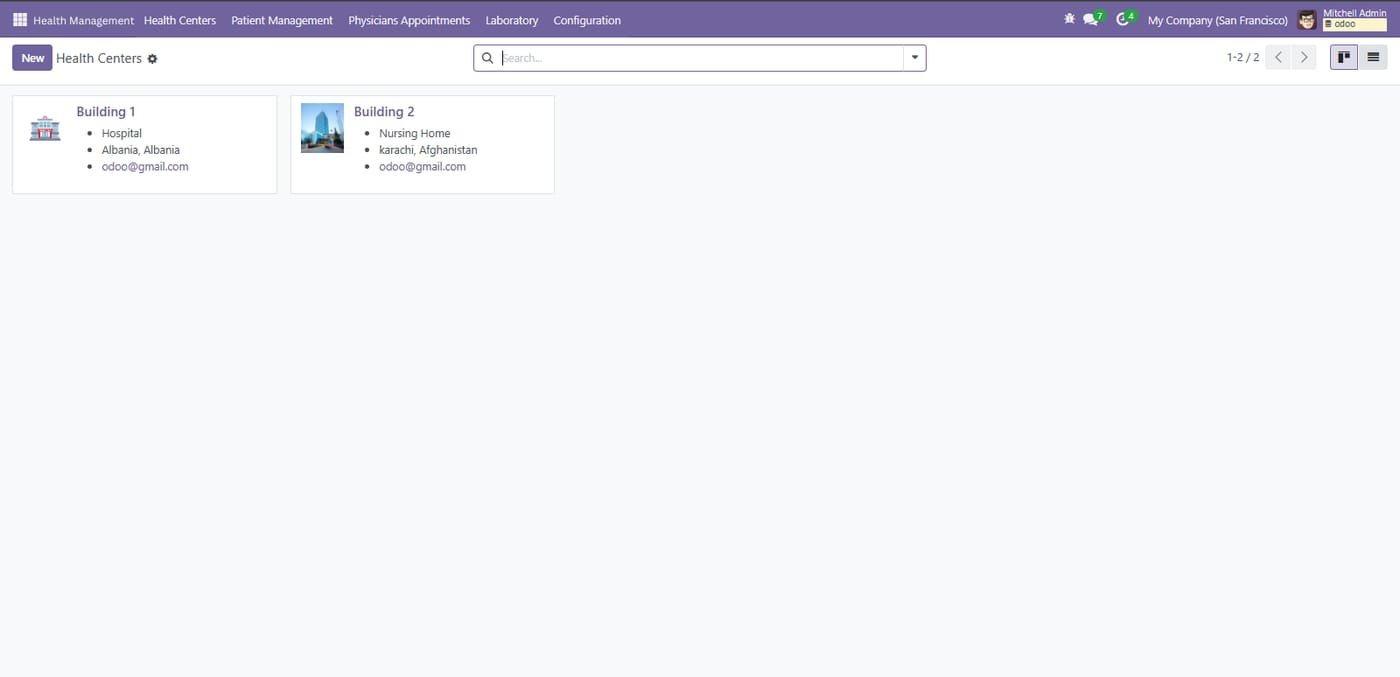The image size is (1400, 677).
Task: Click the Health Centers gear settings icon
Action: 152,59
